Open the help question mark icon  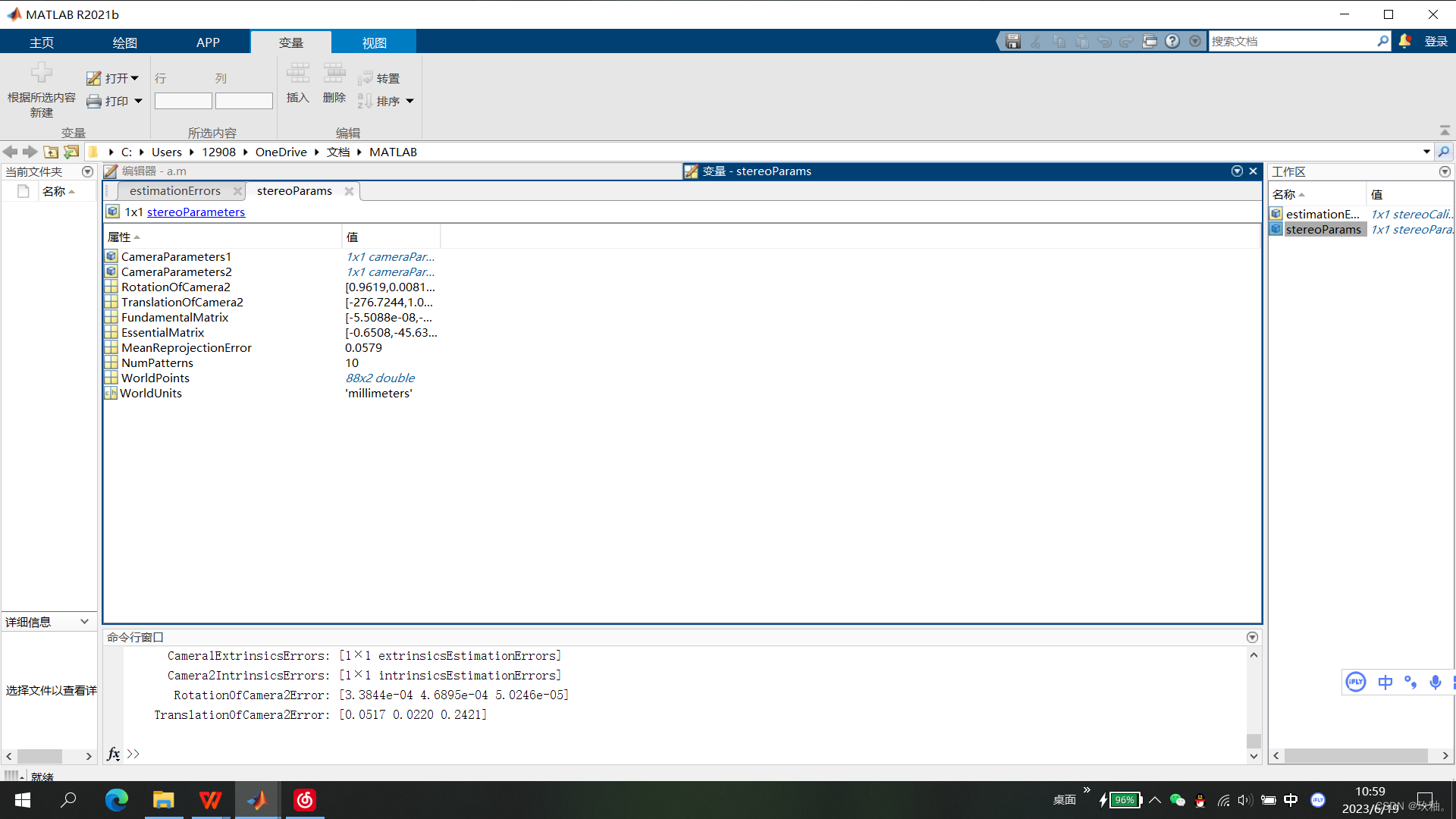click(1172, 42)
